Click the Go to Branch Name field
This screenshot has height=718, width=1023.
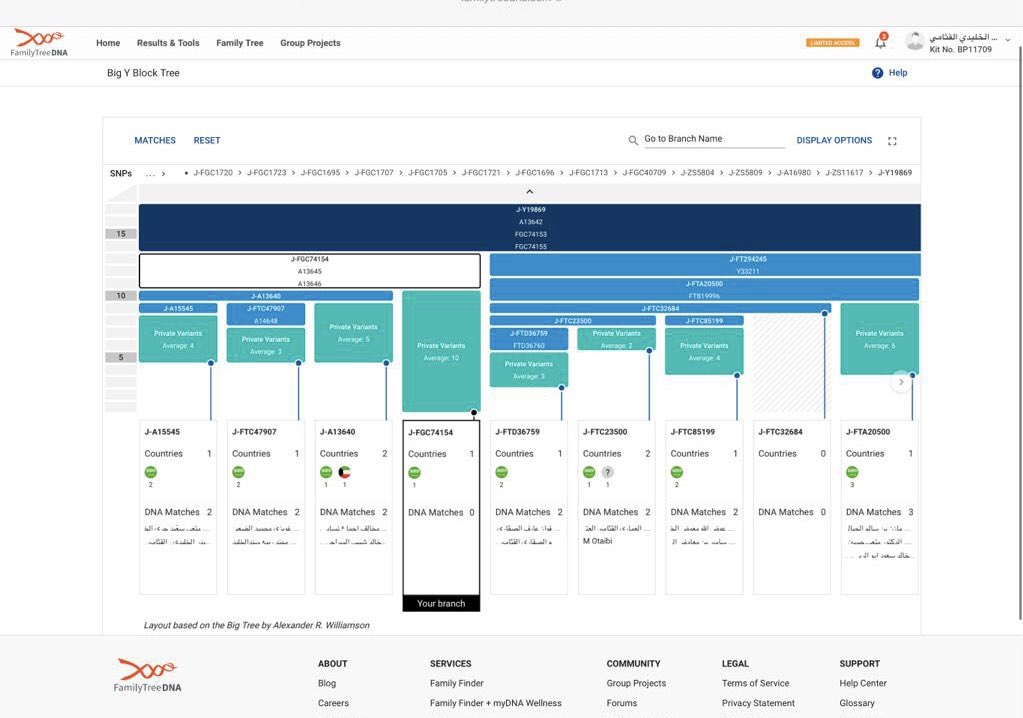(714, 140)
